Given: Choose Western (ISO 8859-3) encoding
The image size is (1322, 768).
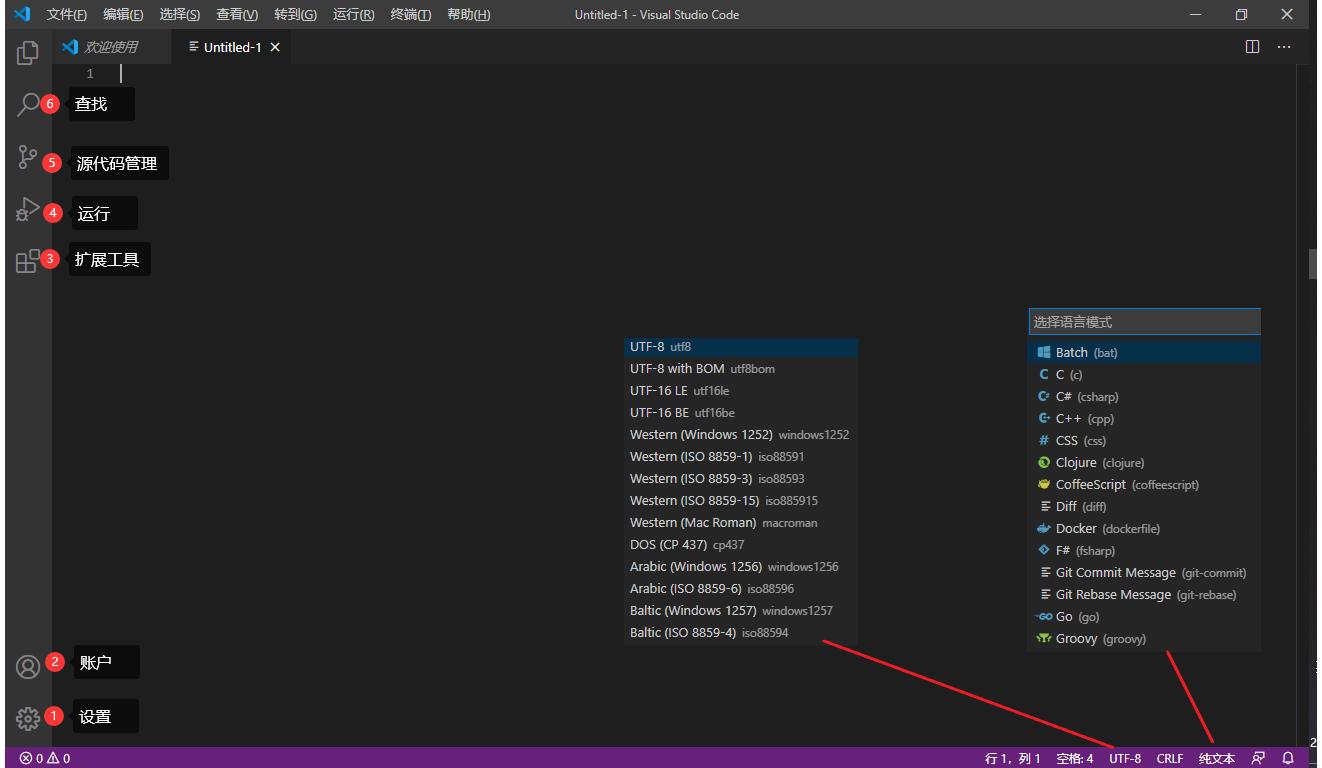Looking at the screenshot, I should (740, 479).
